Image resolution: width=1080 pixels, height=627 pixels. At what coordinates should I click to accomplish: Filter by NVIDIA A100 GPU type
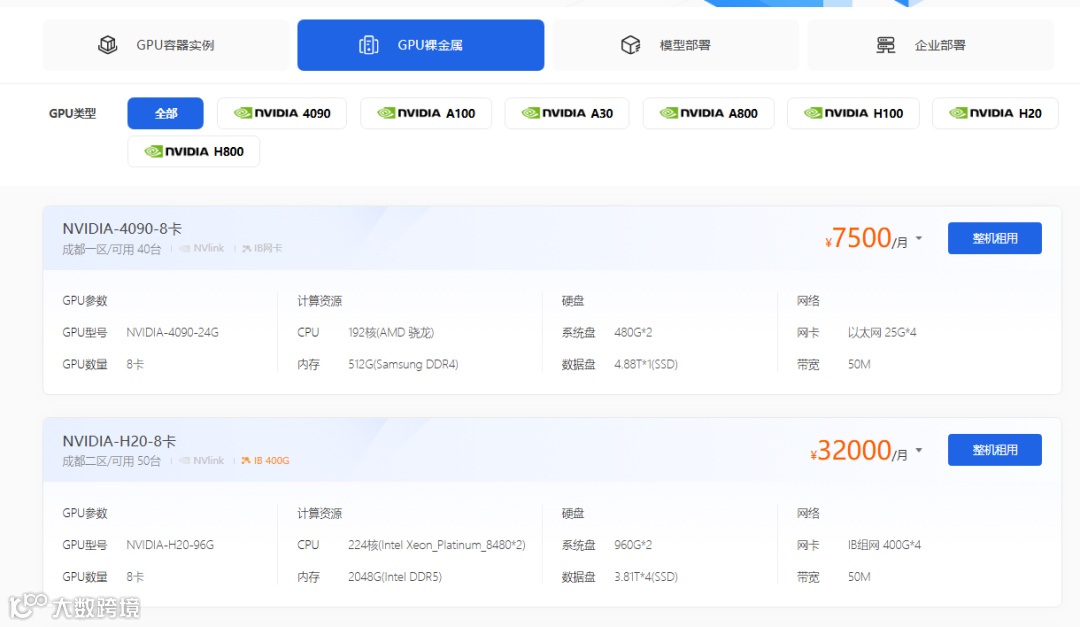tap(426, 113)
